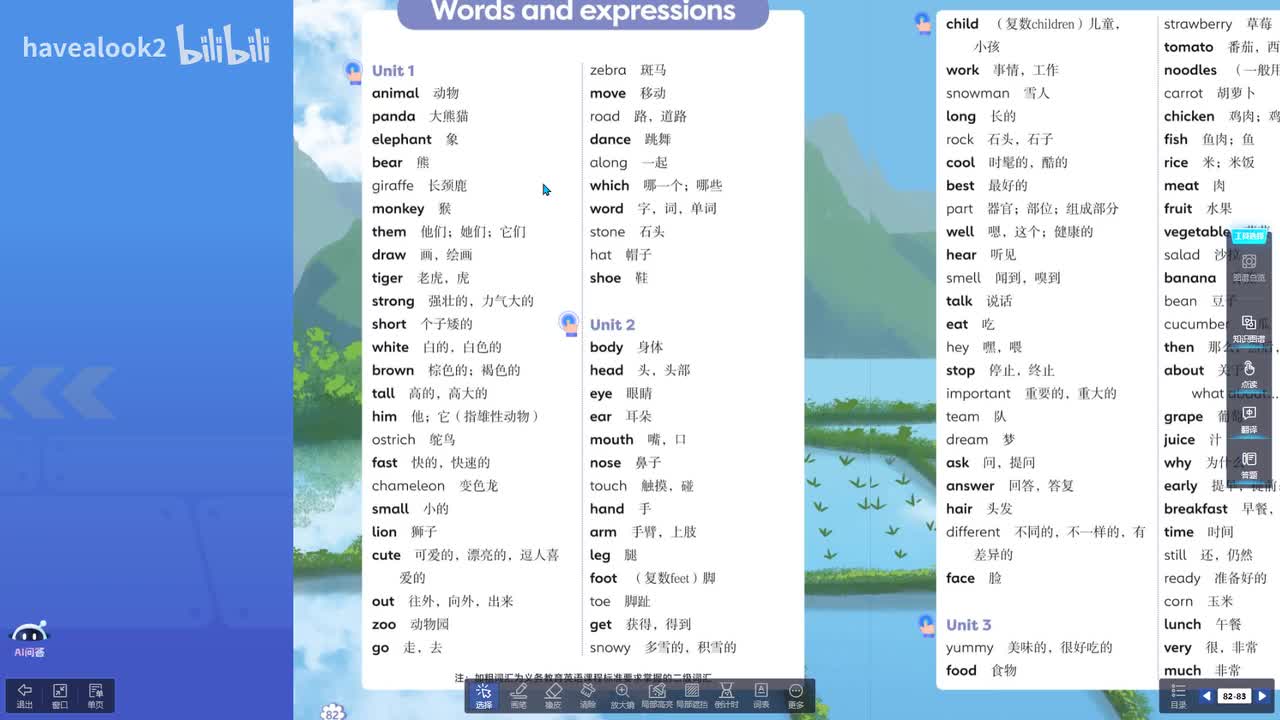Click the word 'which'
Viewport: 1280px width, 720px height.
tap(609, 185)
